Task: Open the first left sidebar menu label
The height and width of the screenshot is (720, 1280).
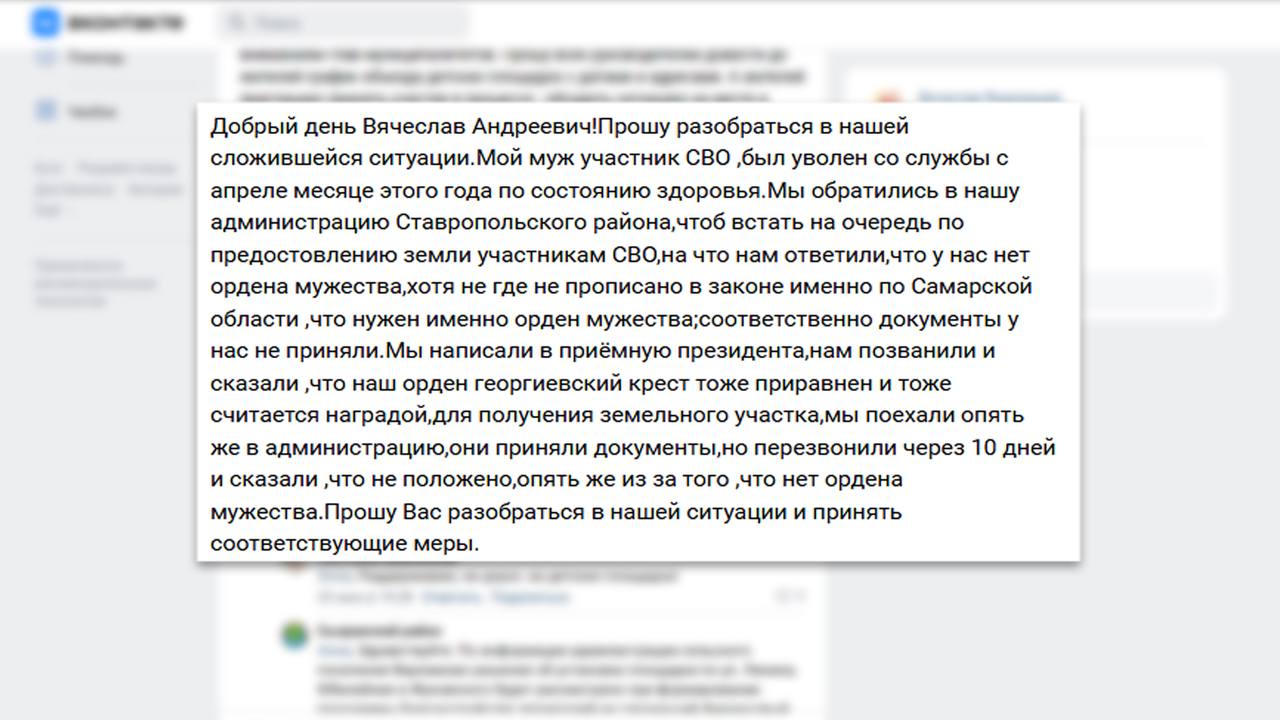Action: click(96, 59)
